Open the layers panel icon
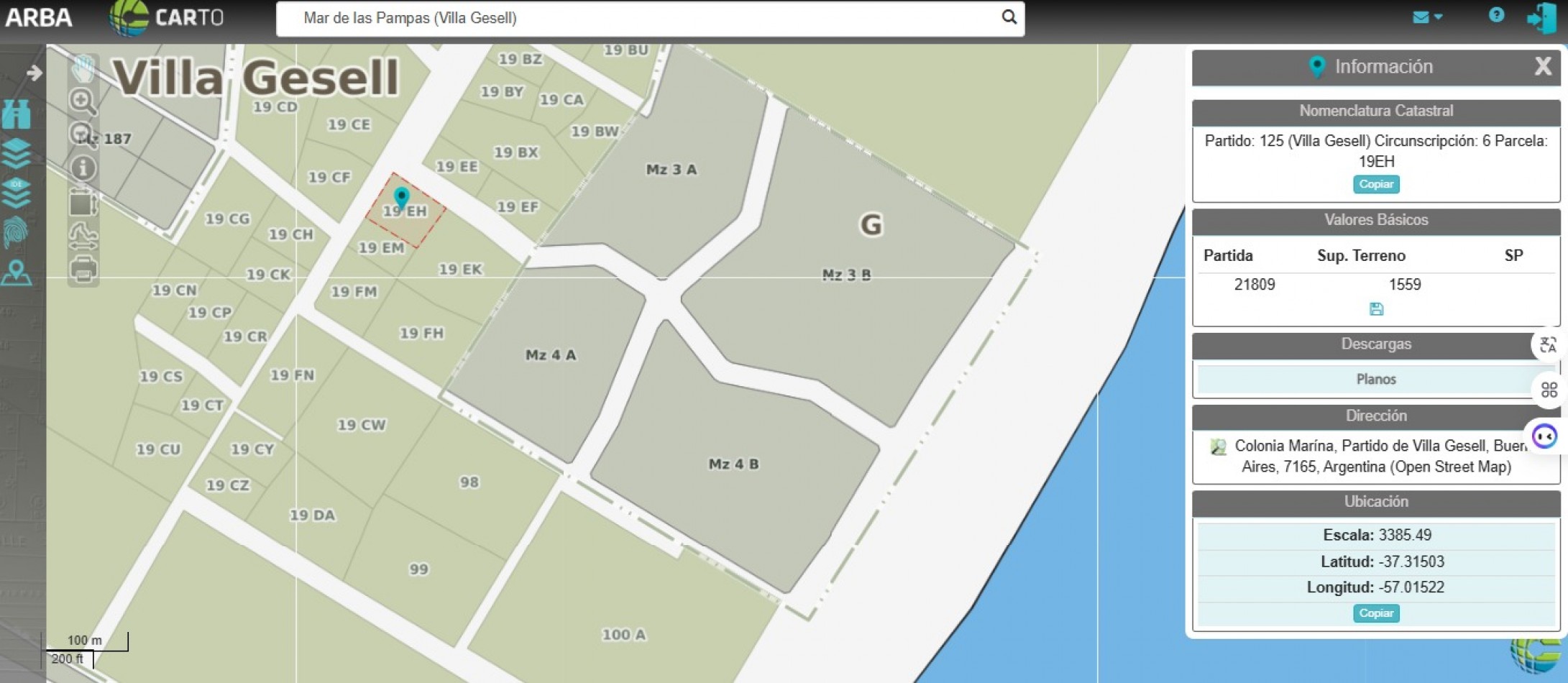 17,153
